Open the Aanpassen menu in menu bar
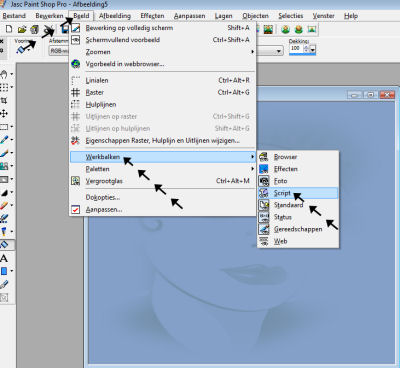400x368 pixels. (189, 16)
